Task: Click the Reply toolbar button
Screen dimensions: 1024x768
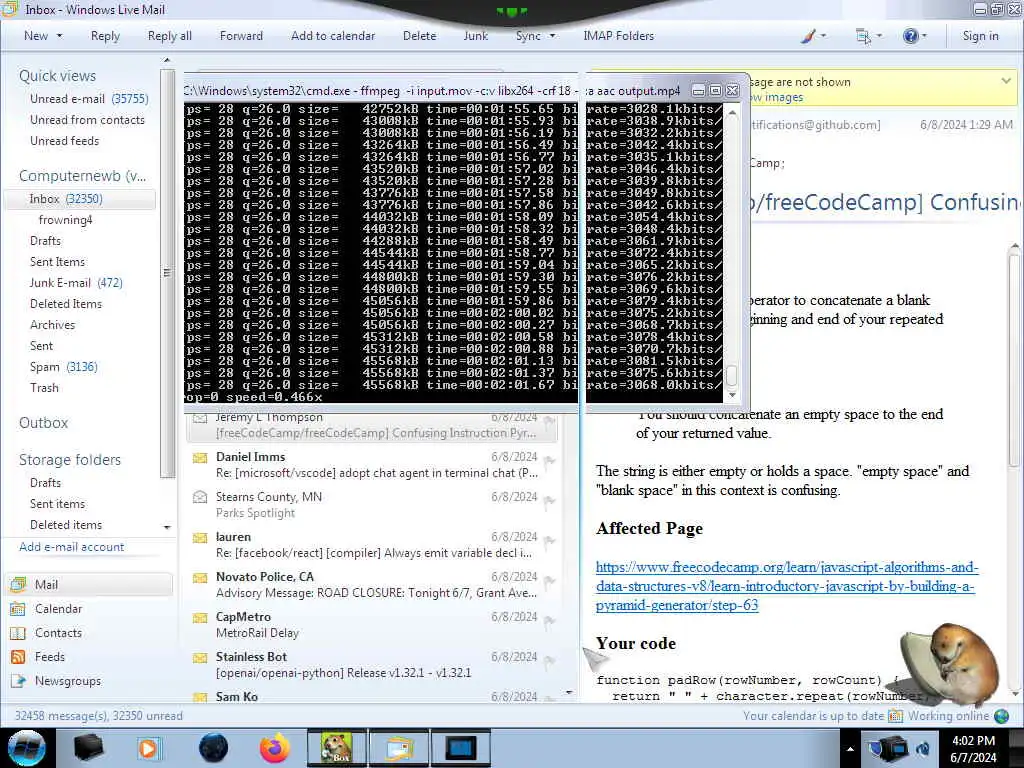Action: 105,36
